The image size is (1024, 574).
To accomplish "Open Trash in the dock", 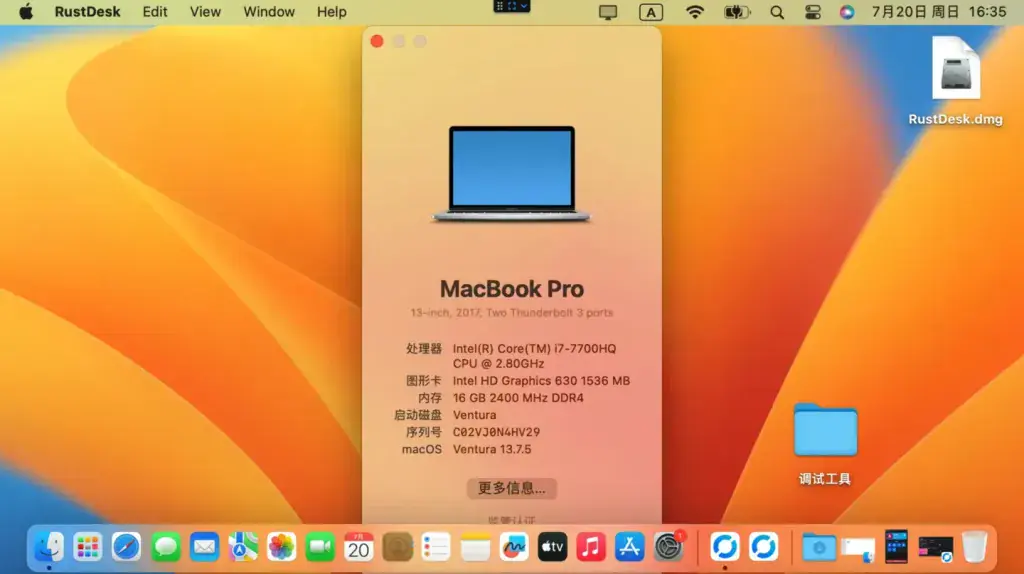I will click(x=974, y=547).
